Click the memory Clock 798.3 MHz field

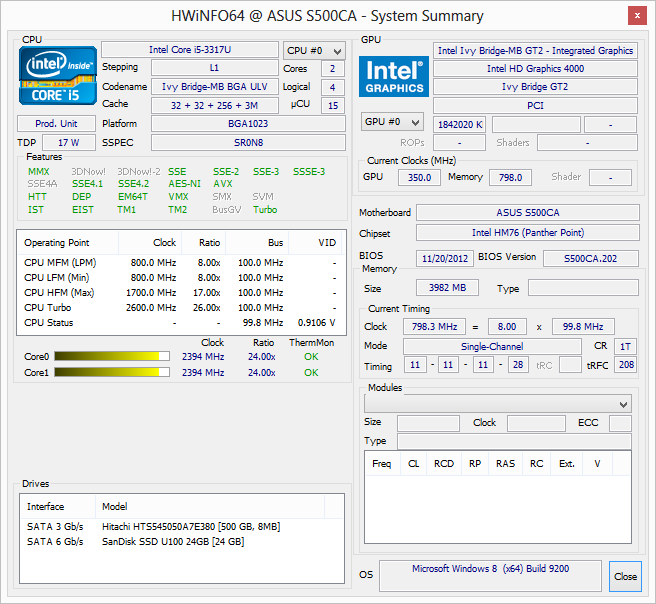coord(434,326)
